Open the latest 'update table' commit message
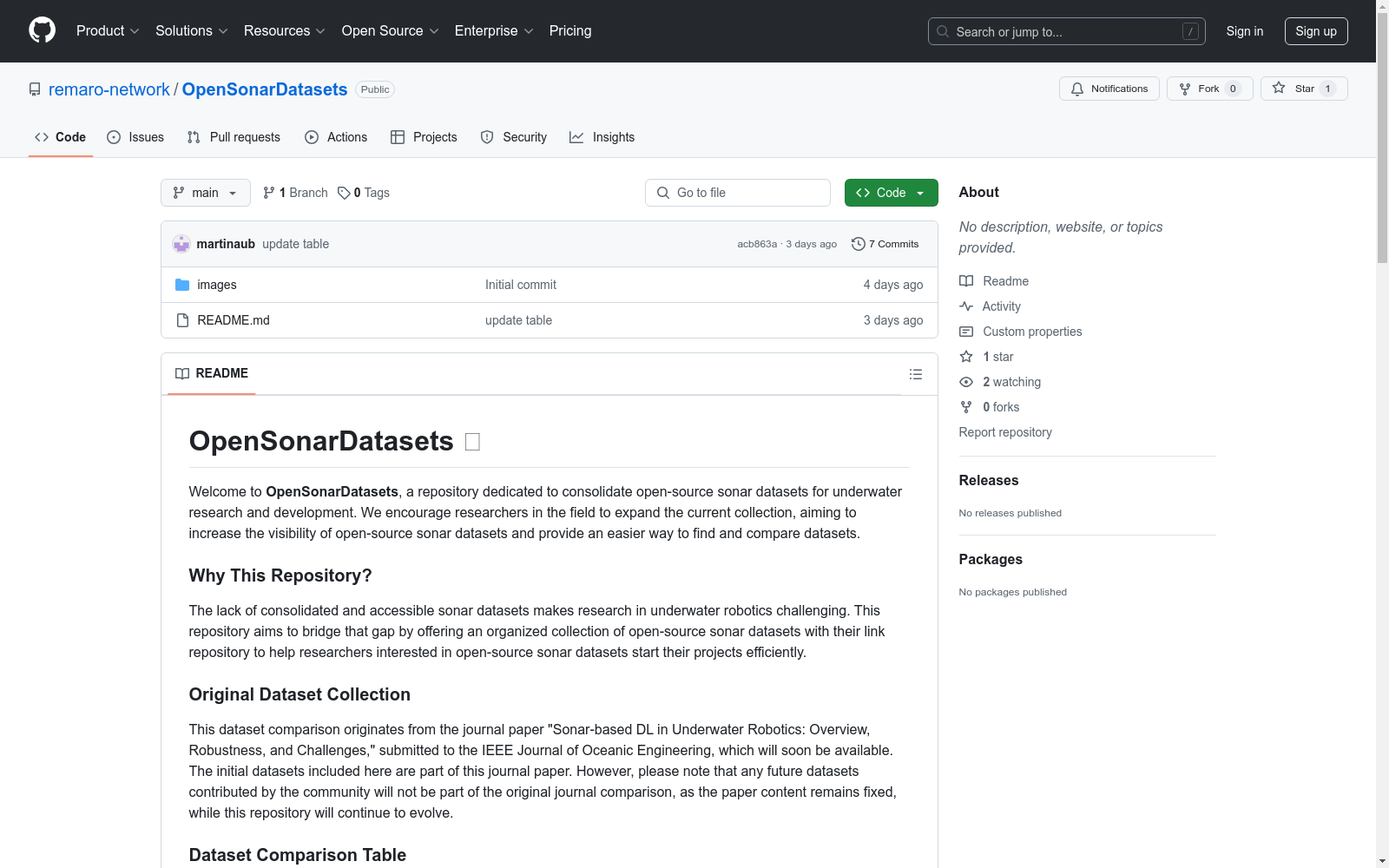Image resolution: width=1389 pixels, height=868 pixels. click(x=295, y=244)
